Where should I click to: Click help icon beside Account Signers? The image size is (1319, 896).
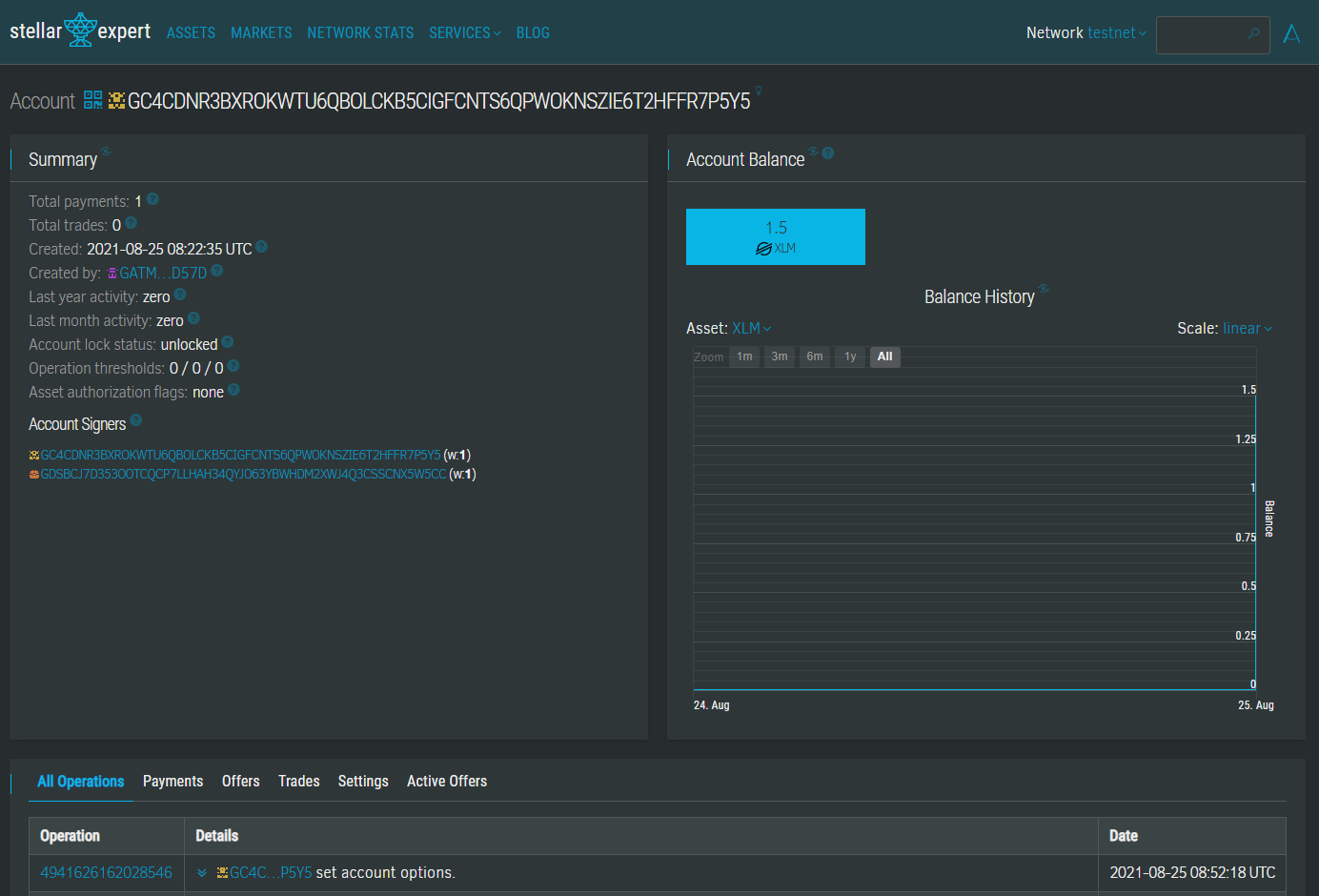[136, 419]
